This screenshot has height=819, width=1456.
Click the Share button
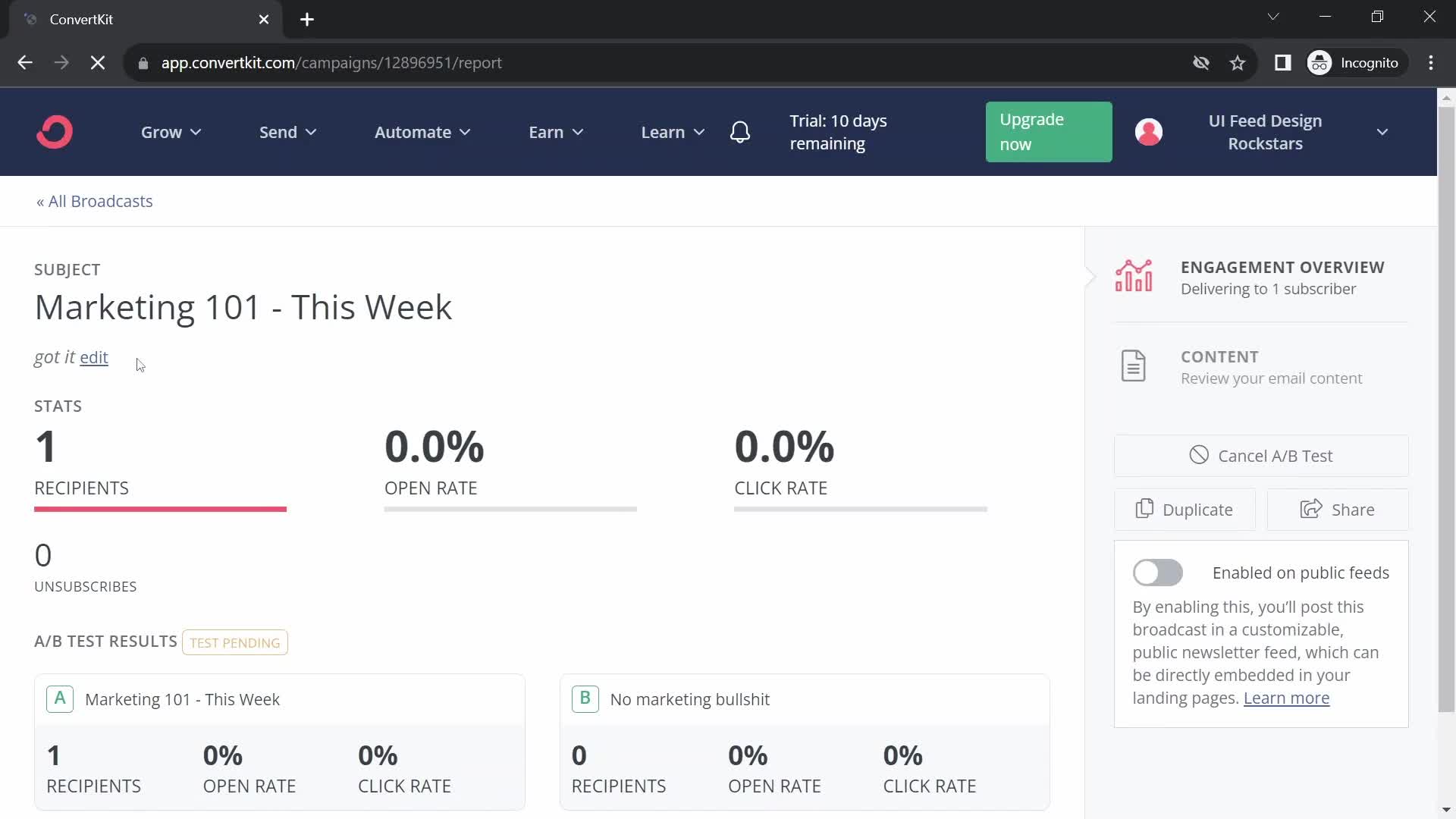[x=1337, y=510]
